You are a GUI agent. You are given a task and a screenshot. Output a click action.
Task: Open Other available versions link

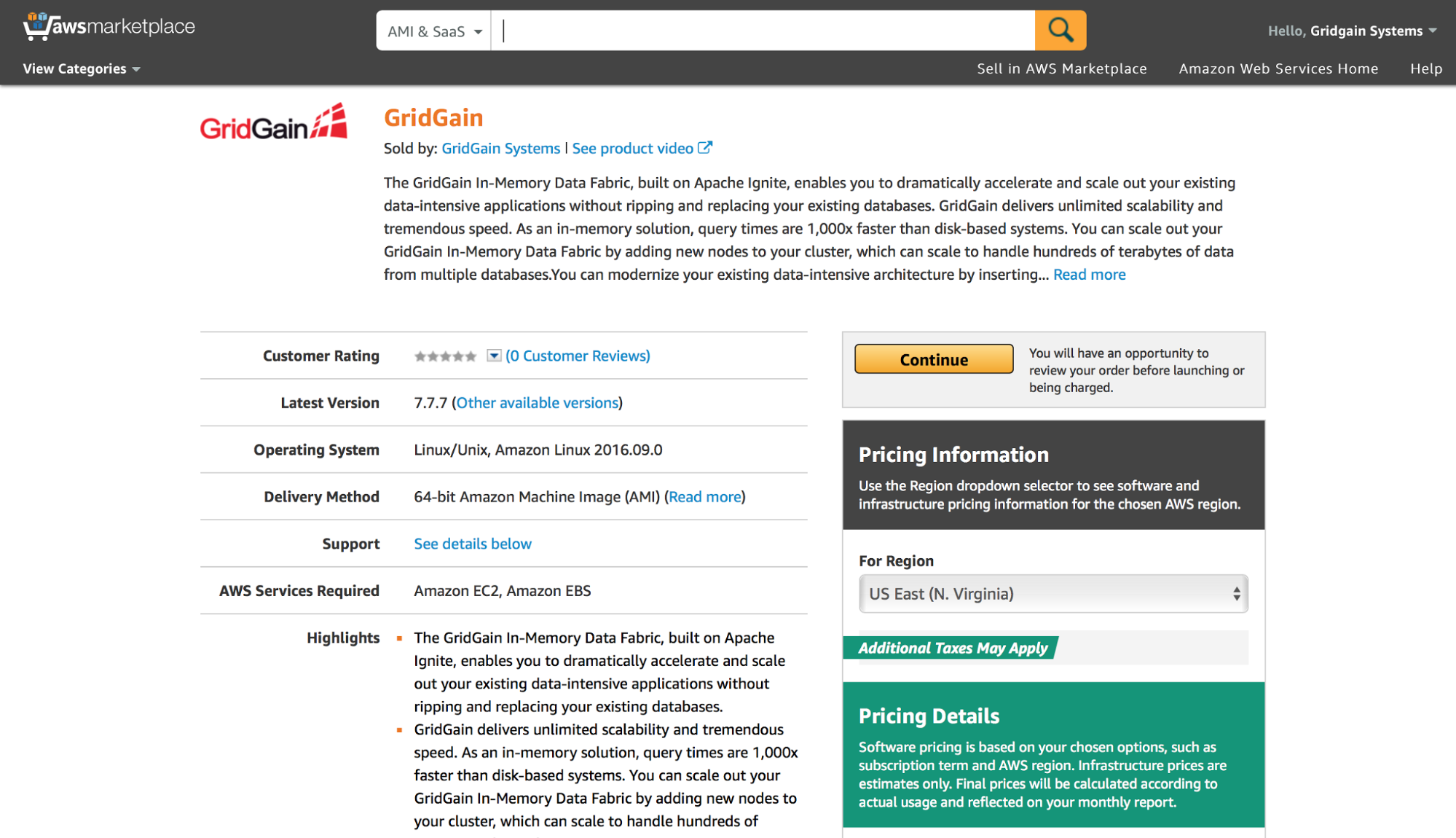[x=537, y=403]
